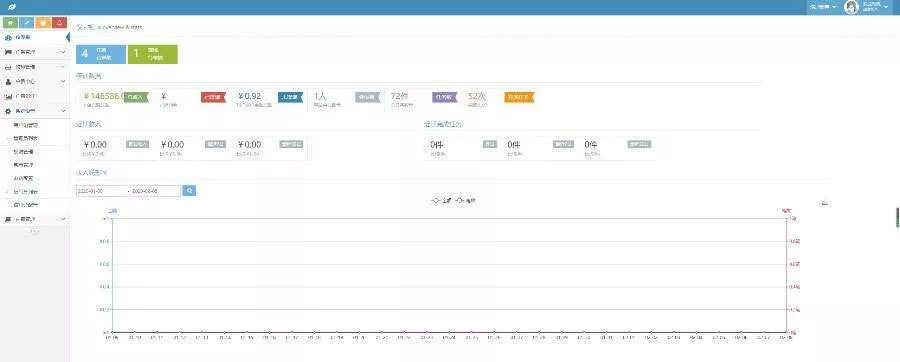
Task: Toggle the first series in the chart legend
Action: [441, 201]
